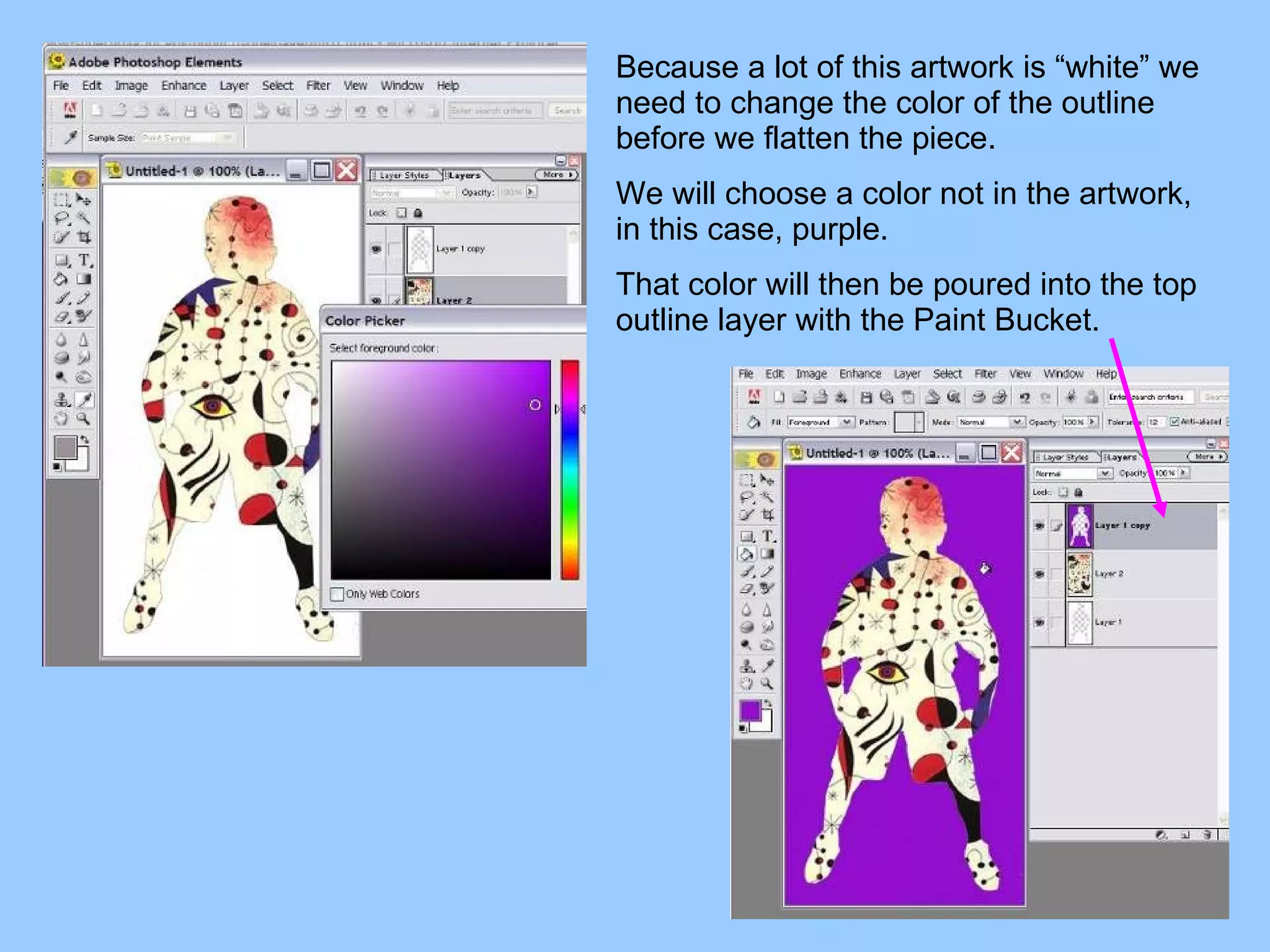
Task: Click the trash icon at Layers panel bottom
Action: pos(1207,835)
